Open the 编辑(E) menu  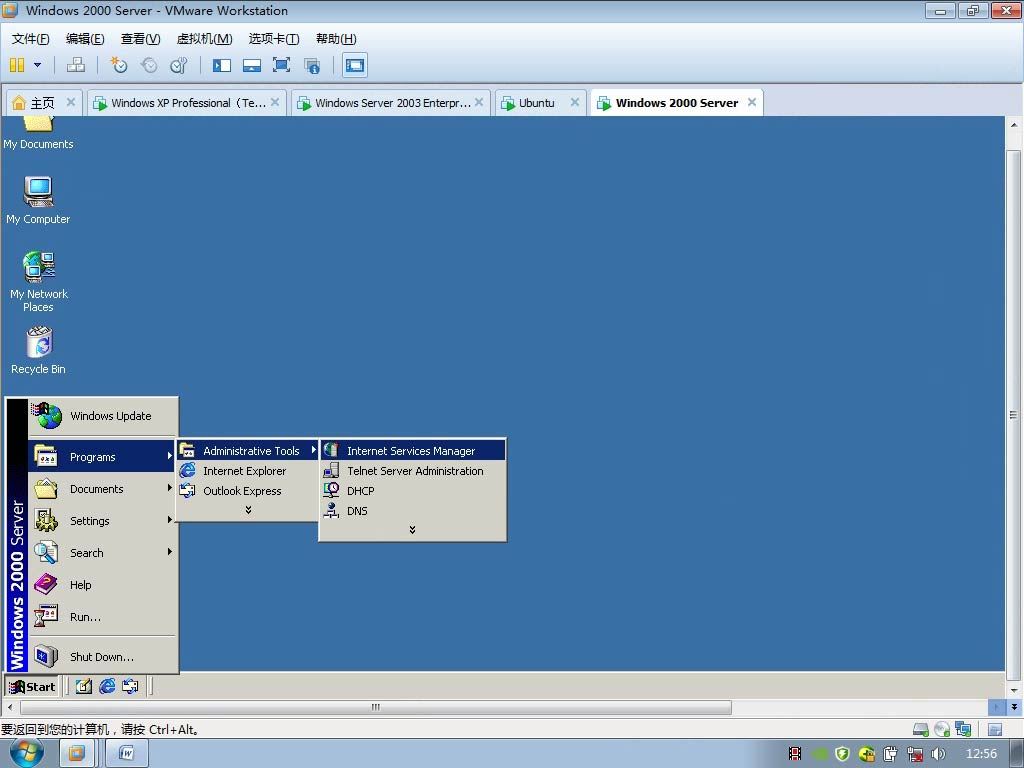[x=85, y=39]
